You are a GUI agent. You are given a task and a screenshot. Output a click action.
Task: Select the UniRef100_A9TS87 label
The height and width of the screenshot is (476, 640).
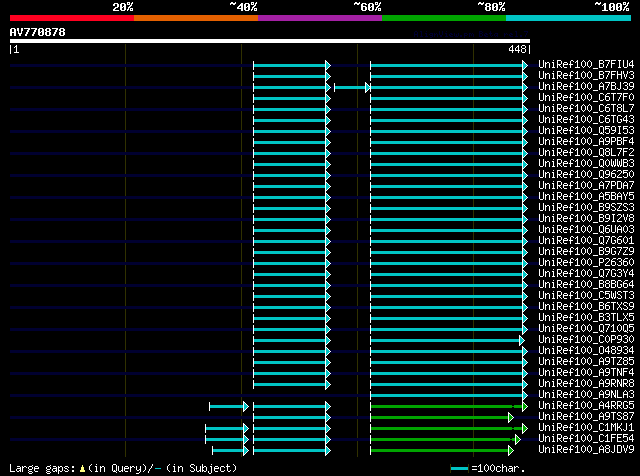tap(586, 417)
